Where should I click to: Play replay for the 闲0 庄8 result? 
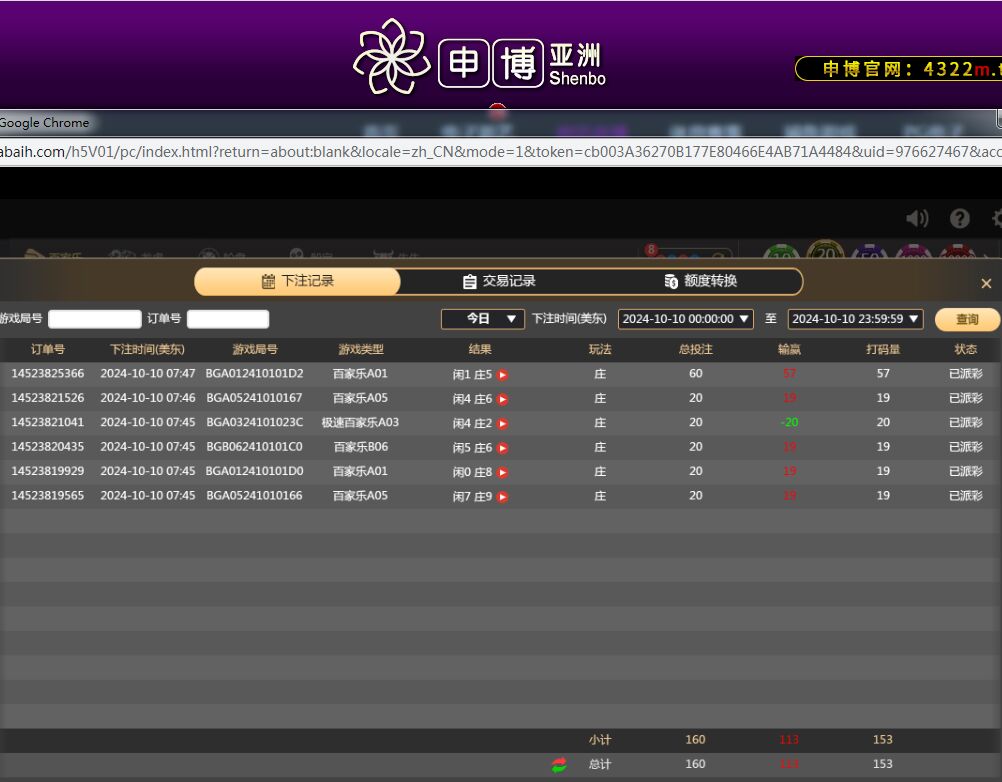503,472
